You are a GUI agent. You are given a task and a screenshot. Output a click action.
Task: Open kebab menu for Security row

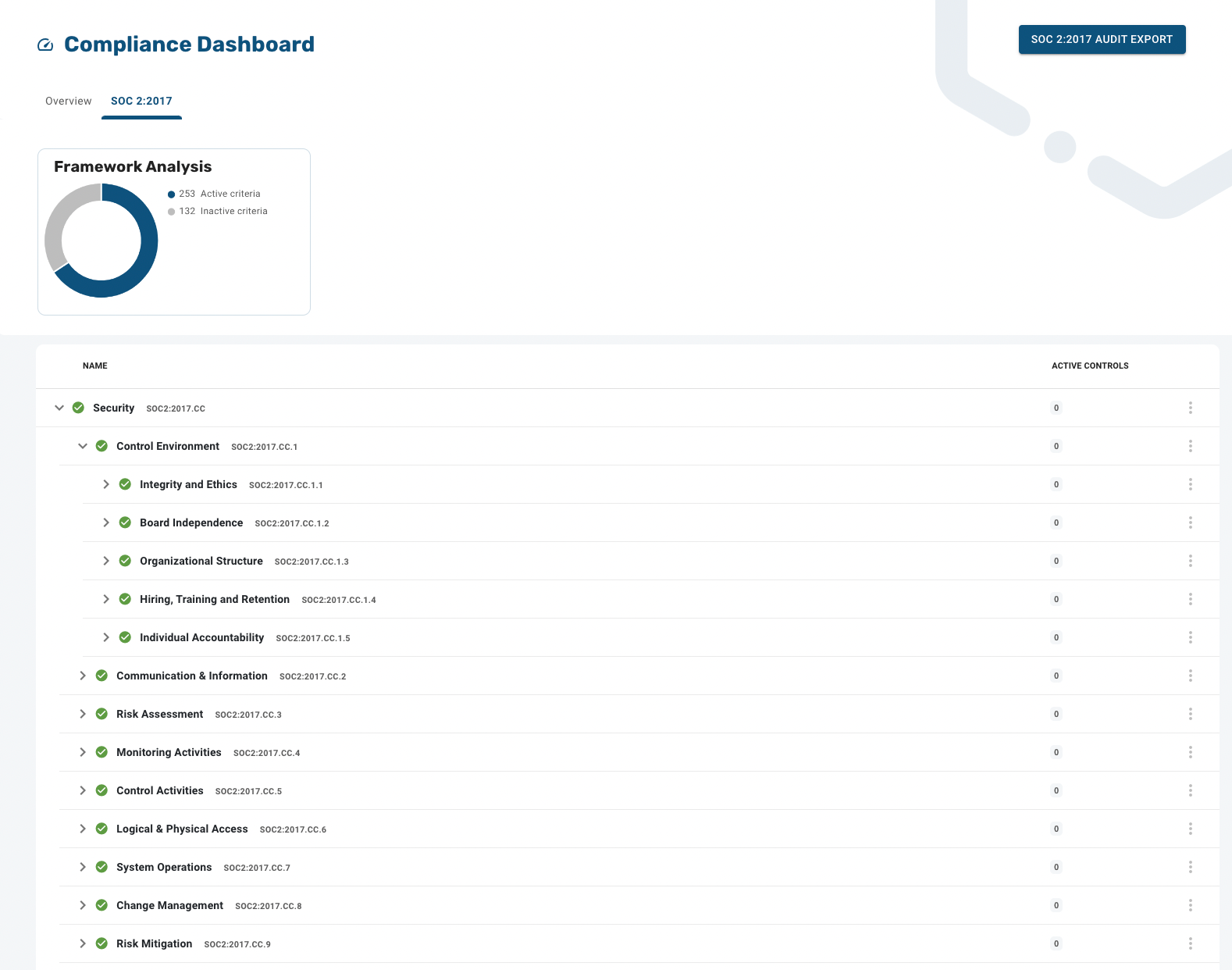pyautogui.click(x=1190, y=408)
